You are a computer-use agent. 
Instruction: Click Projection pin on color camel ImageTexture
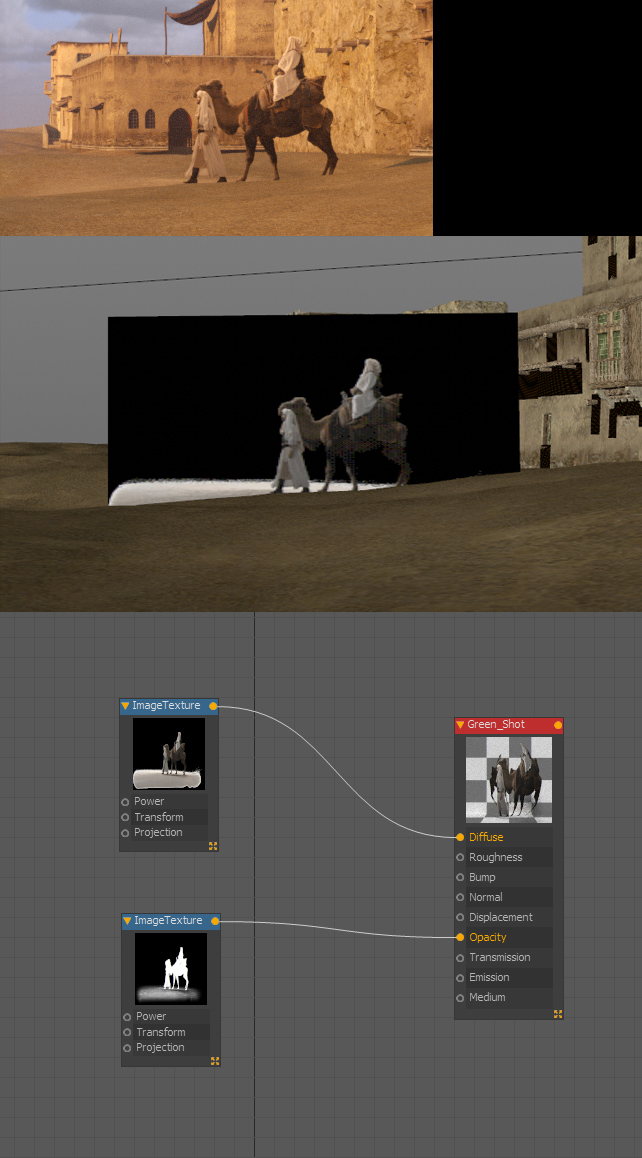click(125, 833)
